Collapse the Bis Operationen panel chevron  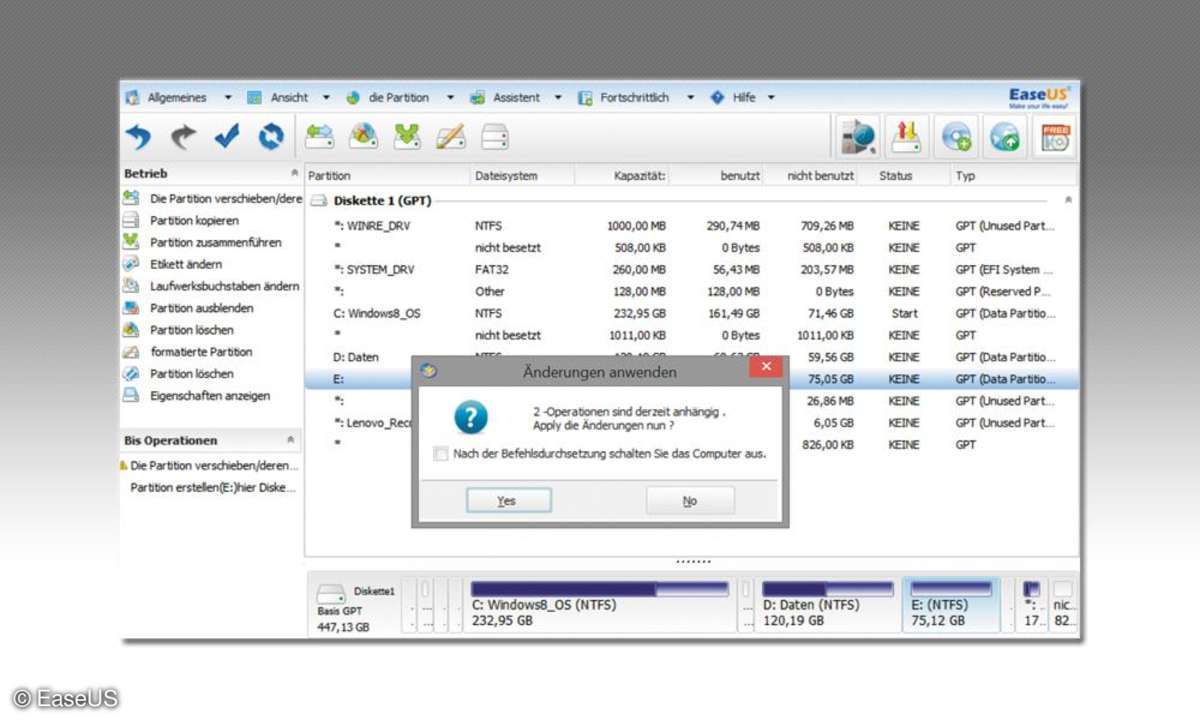coord(292,440)
